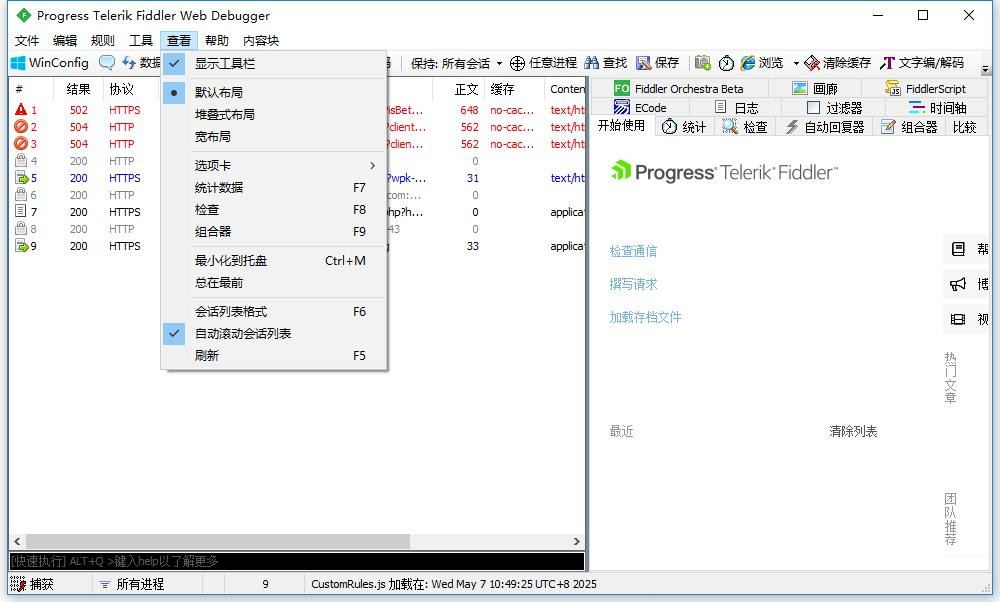The width and height of the screenshot is (1000, 602).
Task: Click the FiddlerScript scroll icon
Action: (x=893, y=88)
